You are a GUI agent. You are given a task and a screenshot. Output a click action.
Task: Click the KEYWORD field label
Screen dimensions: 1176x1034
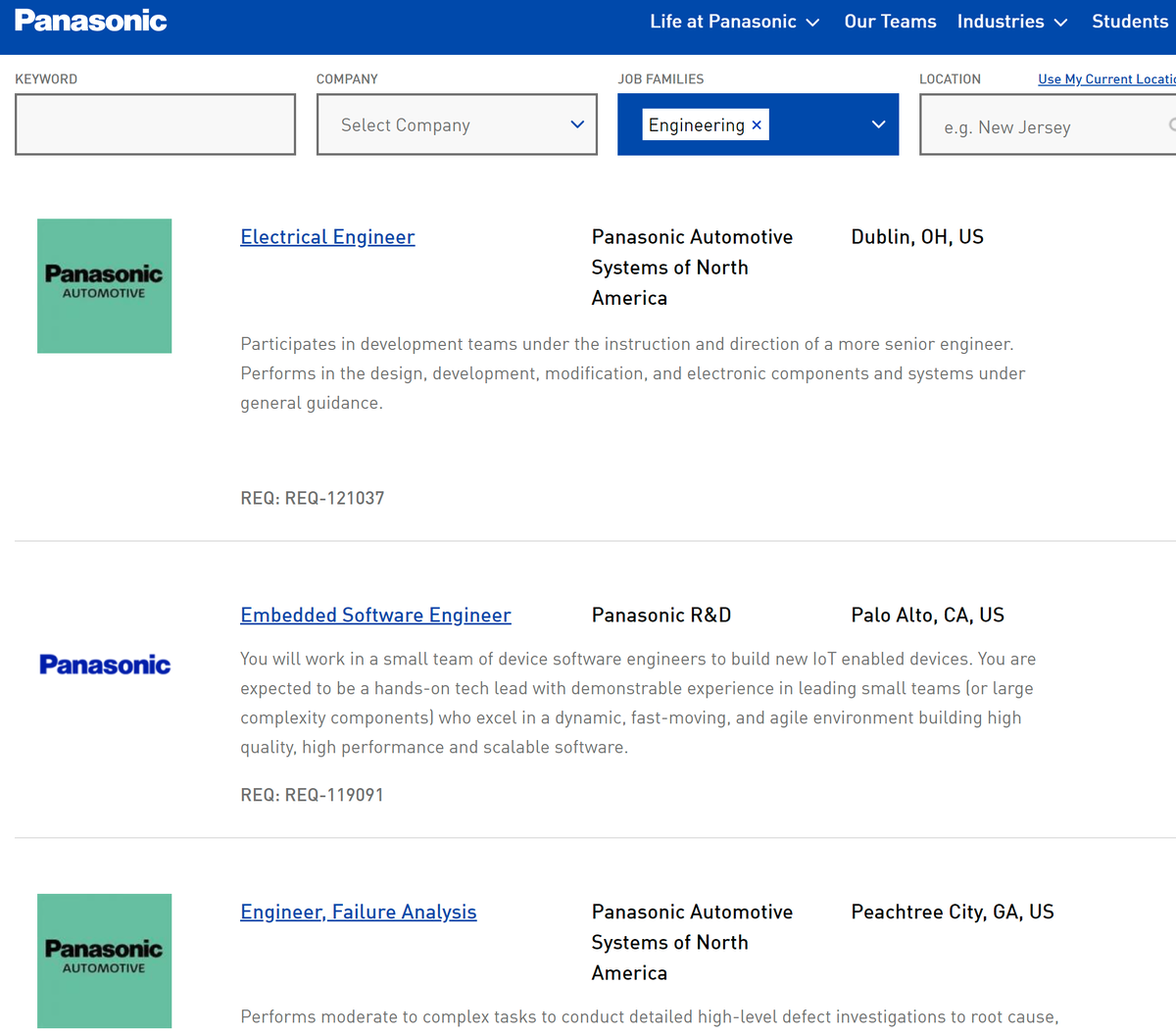point(46,79)
